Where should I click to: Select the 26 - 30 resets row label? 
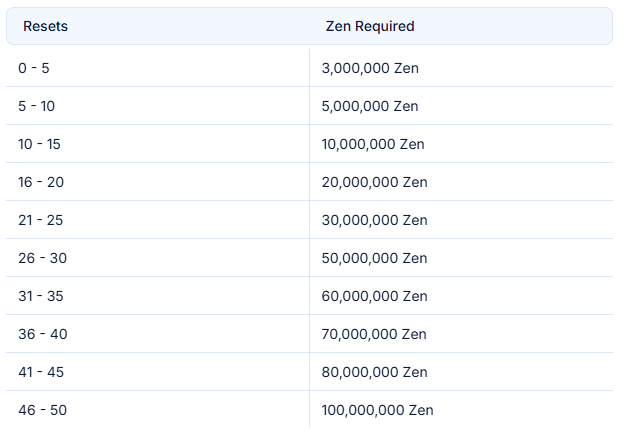42,258
